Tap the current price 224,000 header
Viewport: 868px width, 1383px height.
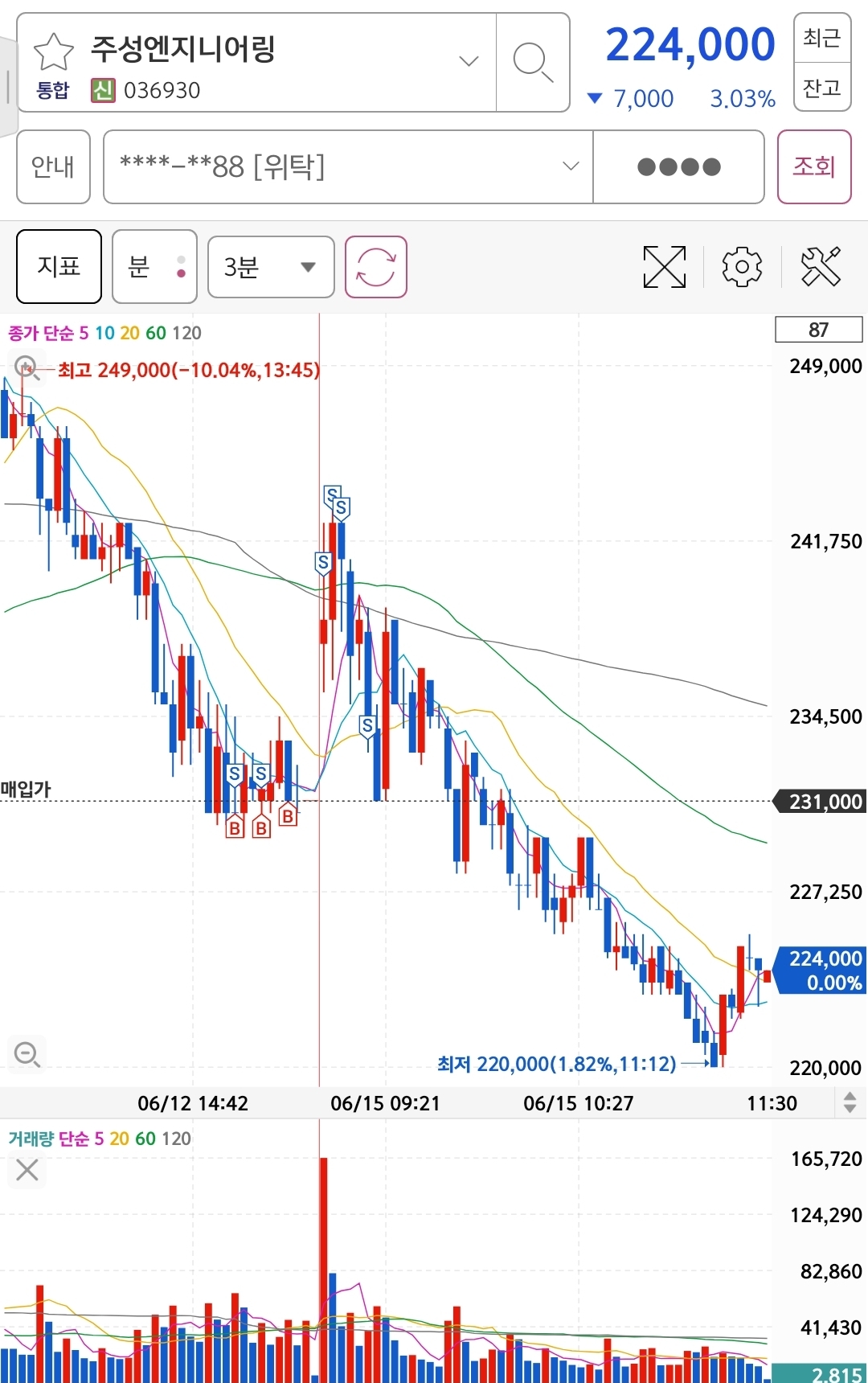tap(690, 45)
